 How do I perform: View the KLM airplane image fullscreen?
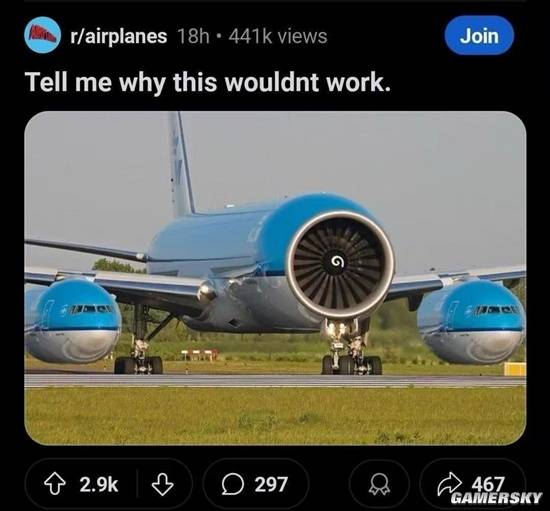click(x=275, y=278)
